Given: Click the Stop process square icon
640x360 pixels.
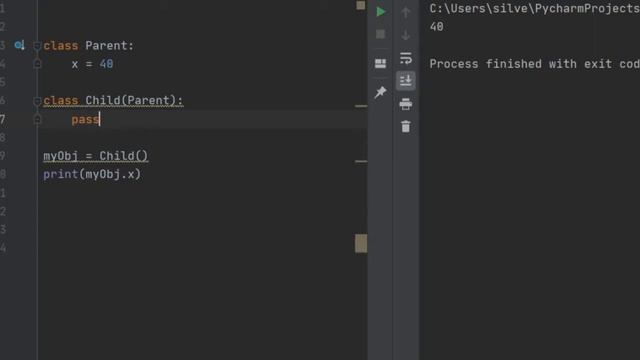Looking at the screenshot, I should pyautogui.click(x=380, y=34).
